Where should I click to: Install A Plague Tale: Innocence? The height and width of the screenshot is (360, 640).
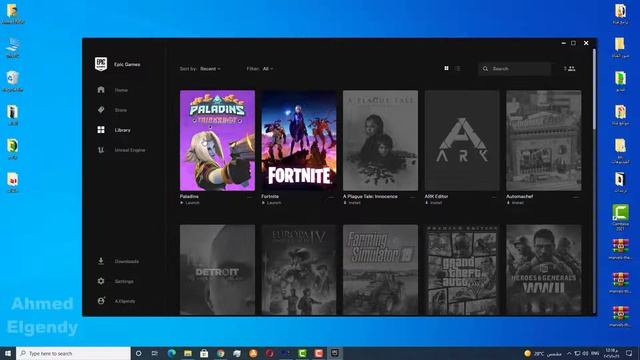352,202
